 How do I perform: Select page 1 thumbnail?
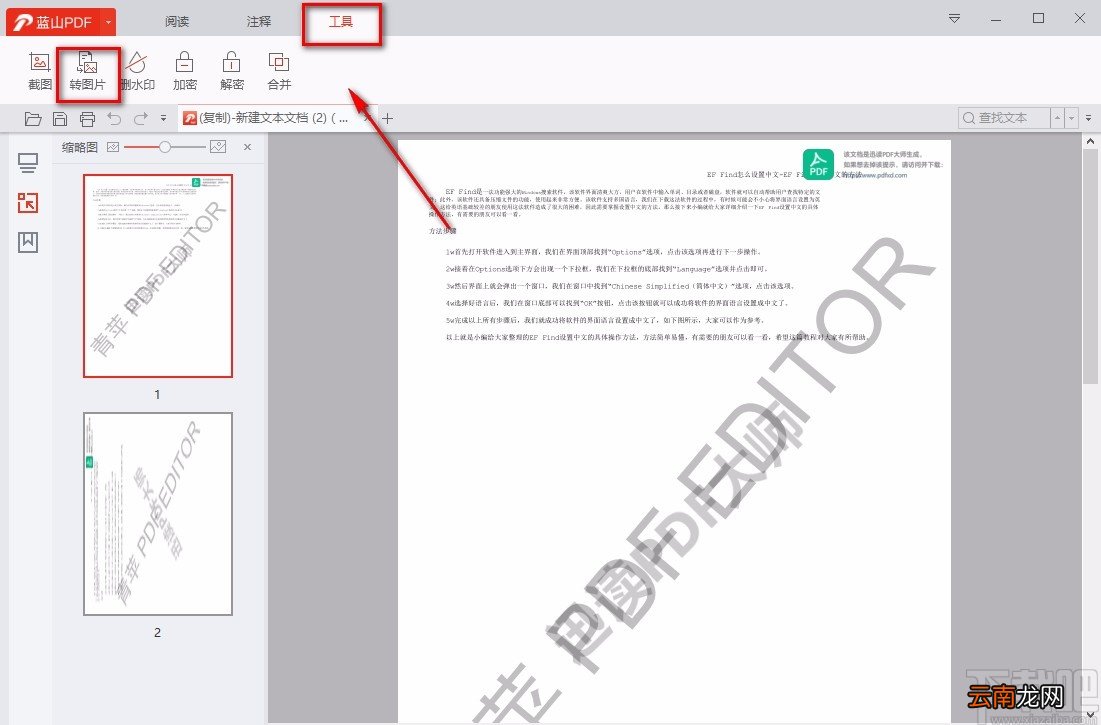click(x=158, y=276)
